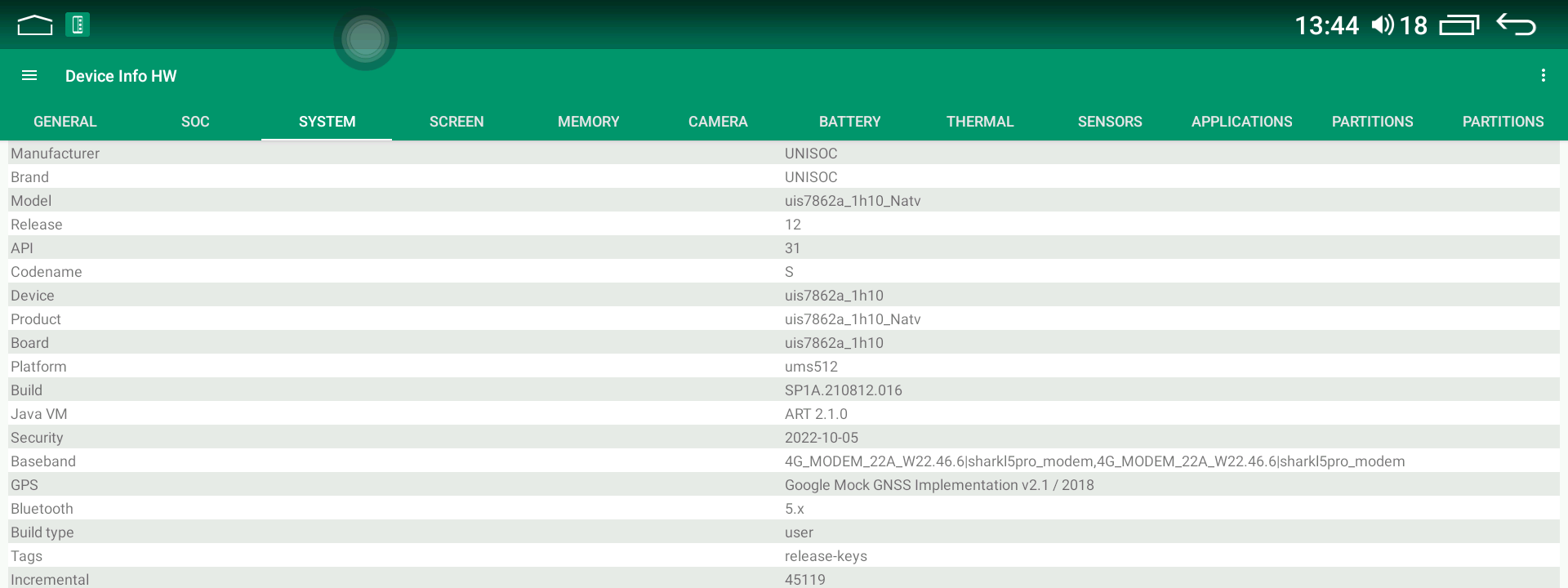The image size is (1568, 588).
Task: View the APPLICATIONS tab
Action: pos(1241,122)
